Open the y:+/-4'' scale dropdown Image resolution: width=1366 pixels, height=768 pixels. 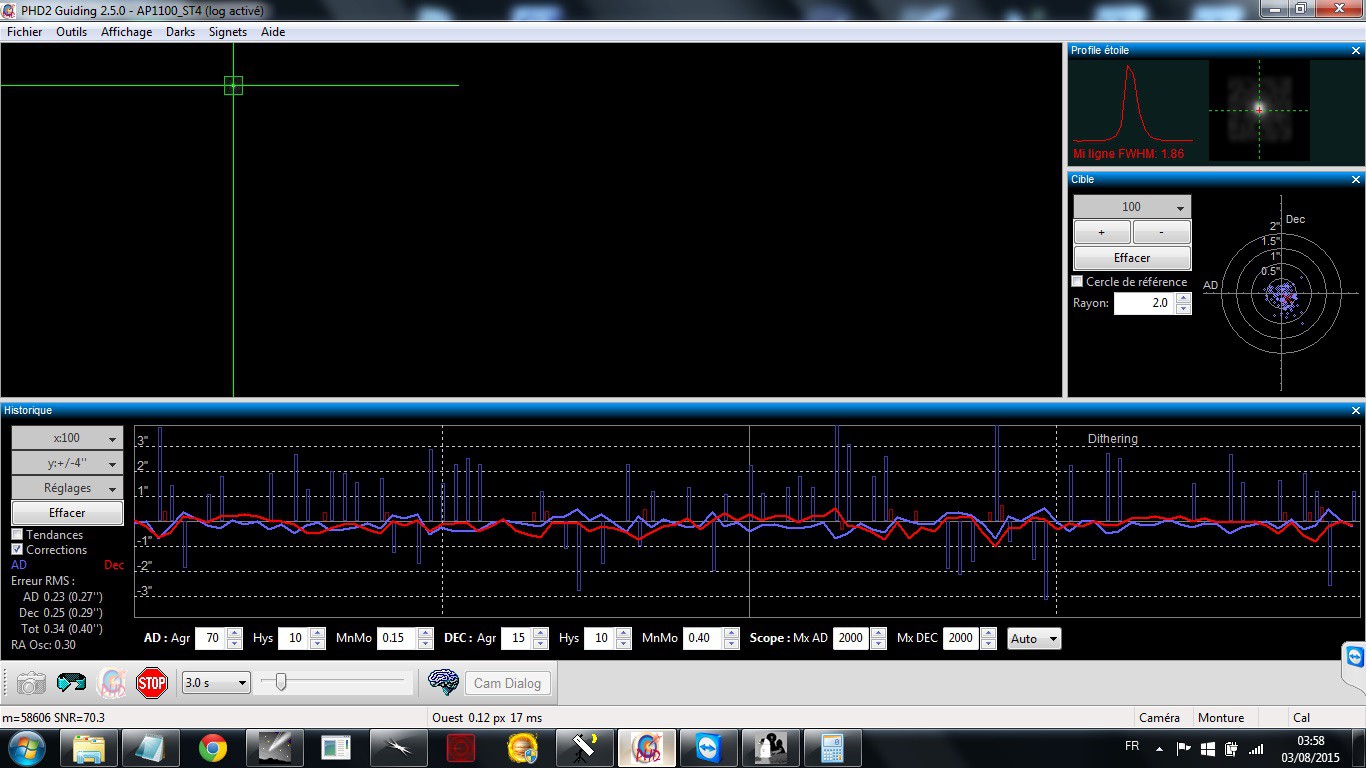[67, 463]
